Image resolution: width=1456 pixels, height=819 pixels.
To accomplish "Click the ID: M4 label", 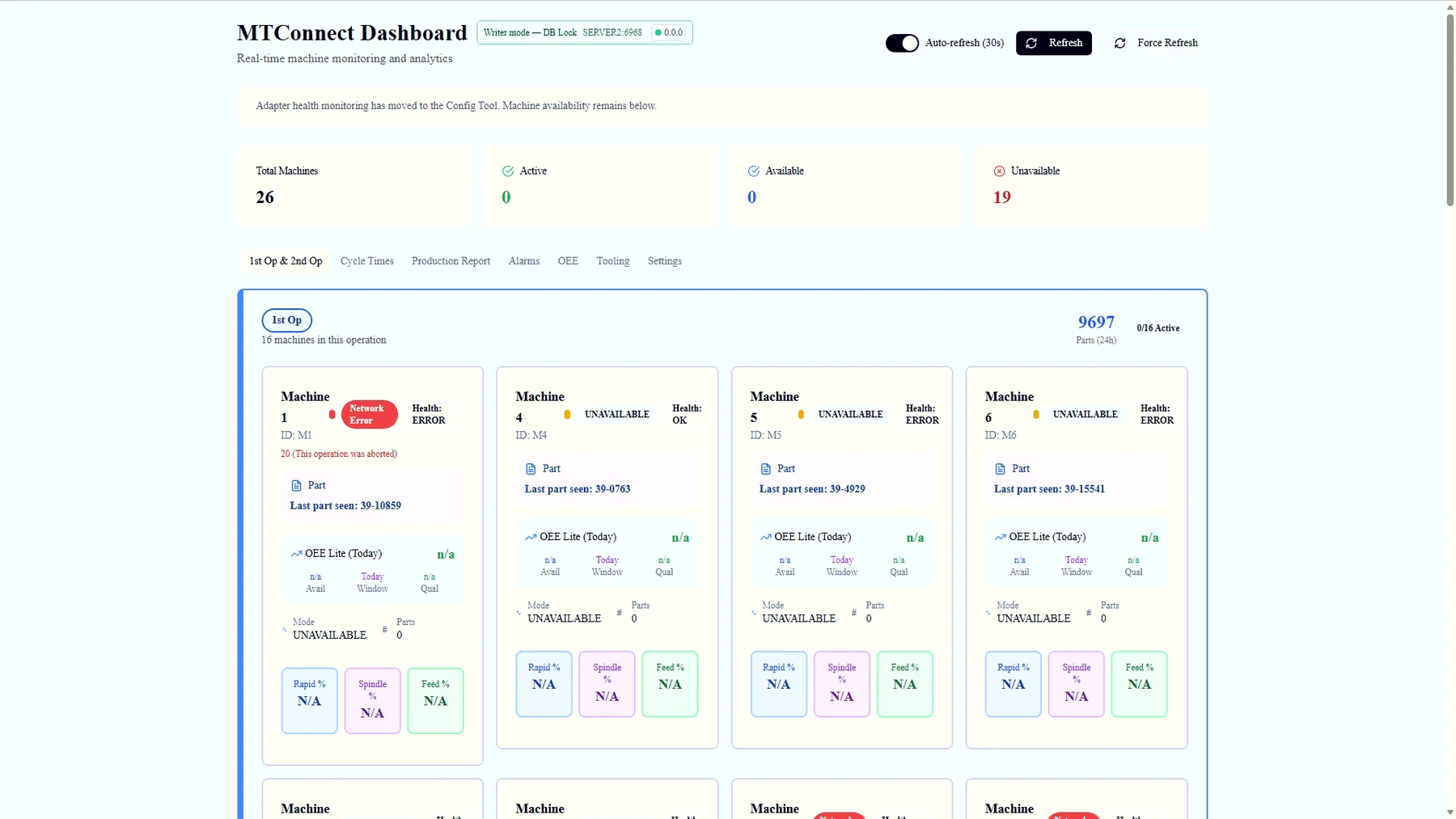I will pyautogui.click(x=531, y=435).
